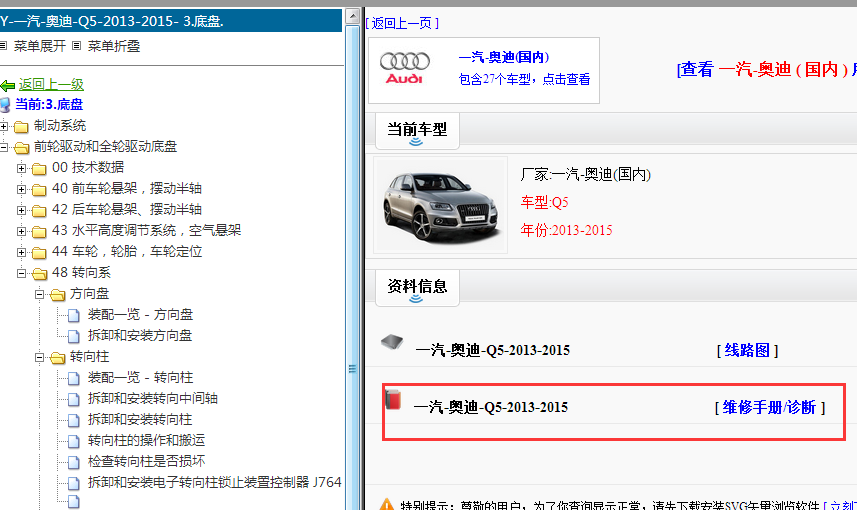Screen dimensions: 857x510
Task: Collapse the 方向盘 subfolder node
Action: [x=39, y=294]
